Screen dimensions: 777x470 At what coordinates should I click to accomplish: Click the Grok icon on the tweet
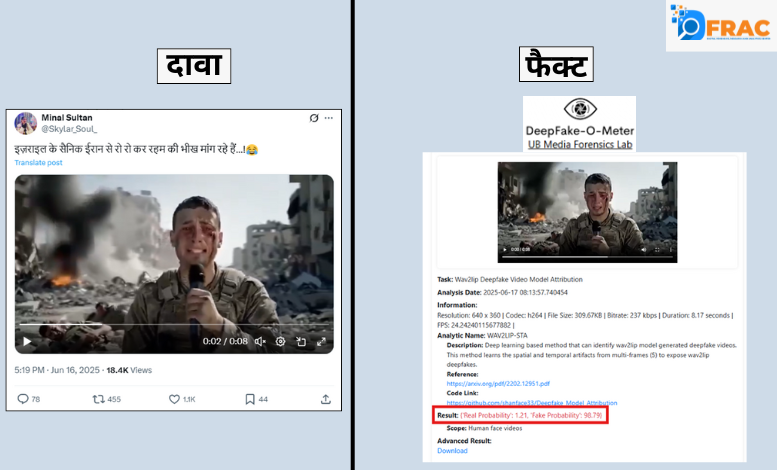pyautogui.click(x=314, y=118)
